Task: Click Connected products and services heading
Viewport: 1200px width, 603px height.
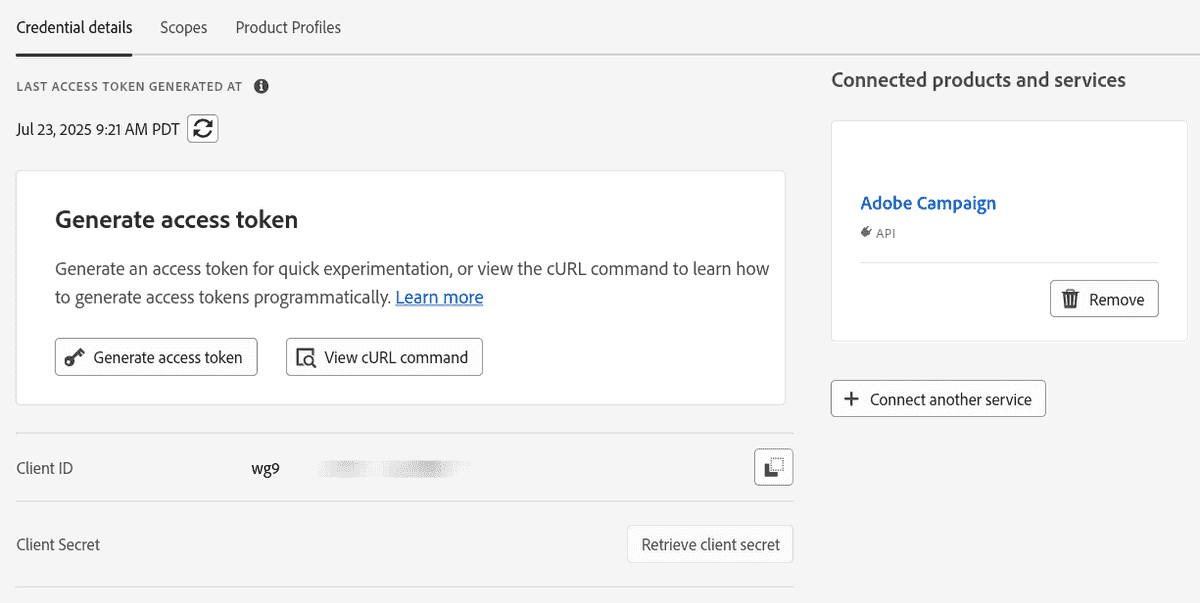Action: pyautogui.click(x=978, y=80)
